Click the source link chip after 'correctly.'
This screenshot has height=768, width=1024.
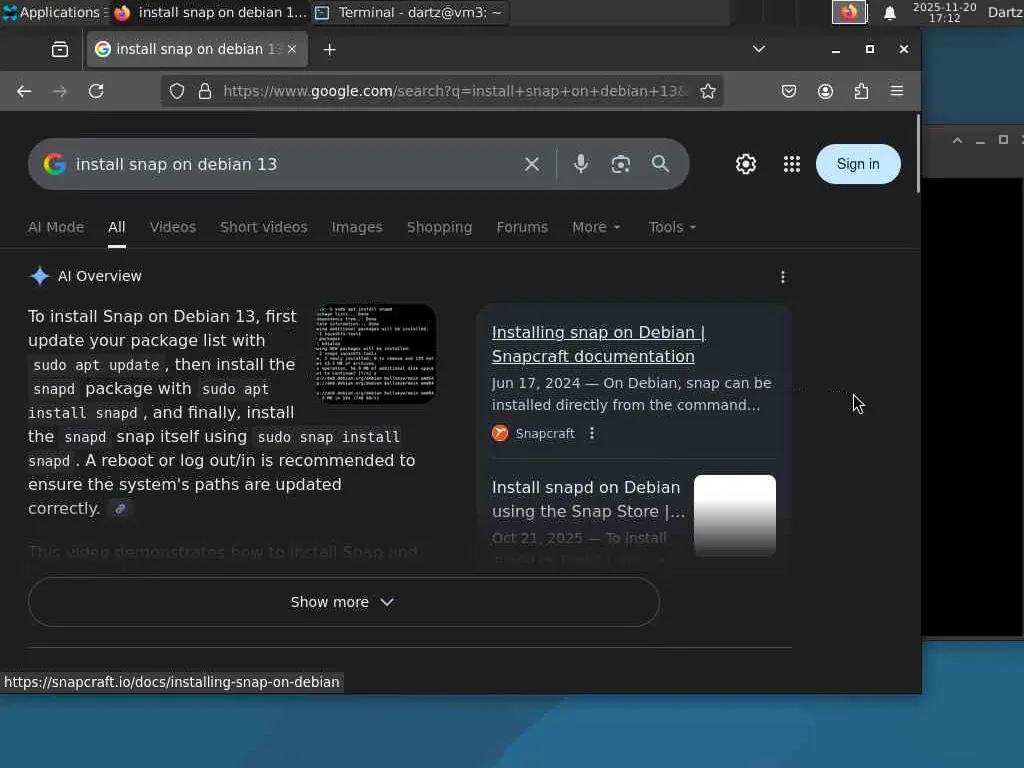click(120, 509)
